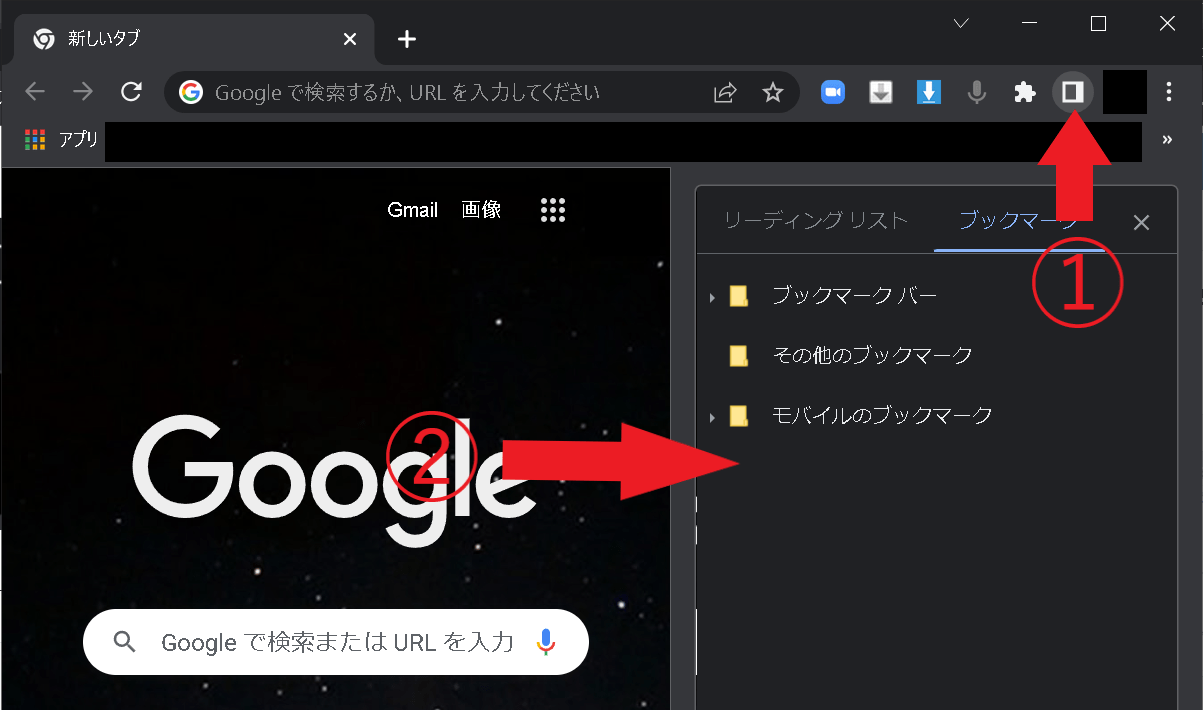Click the yellow folder icon of その他のブックマーク
Screen dimensions: 1203x710
[x=739, y=355]
